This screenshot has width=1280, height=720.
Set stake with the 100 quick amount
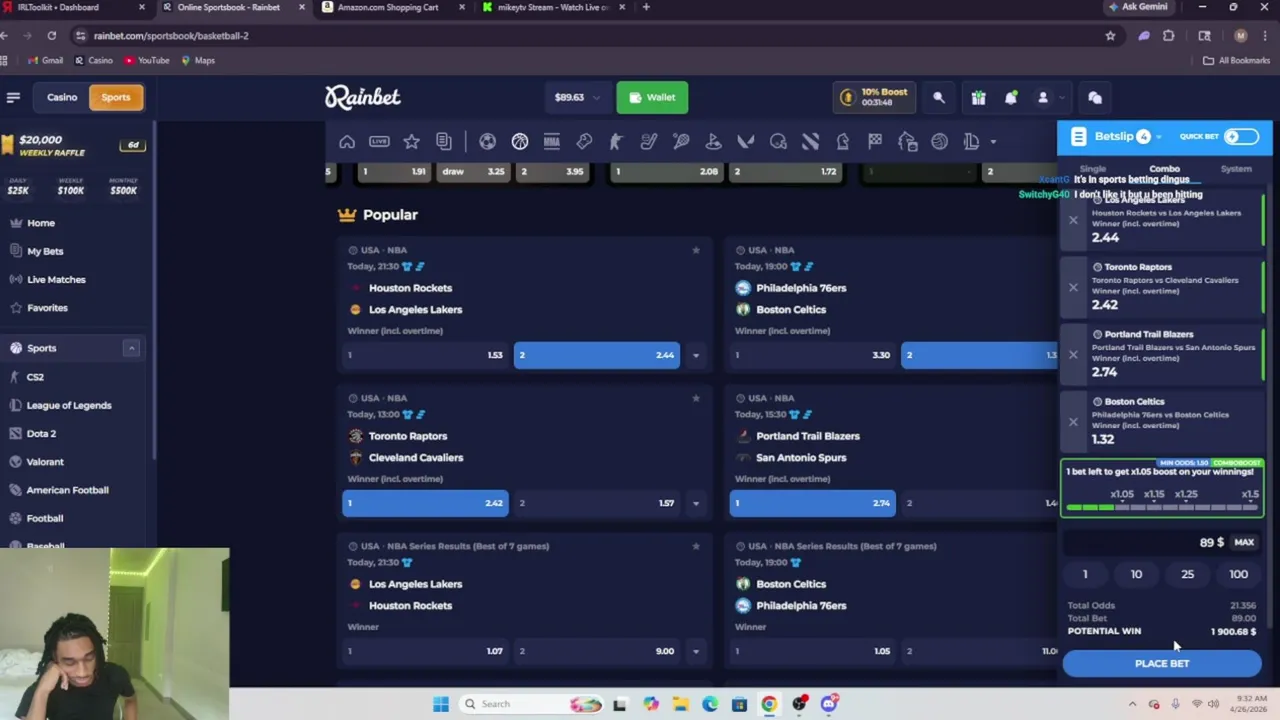[x=1238, y=574]
